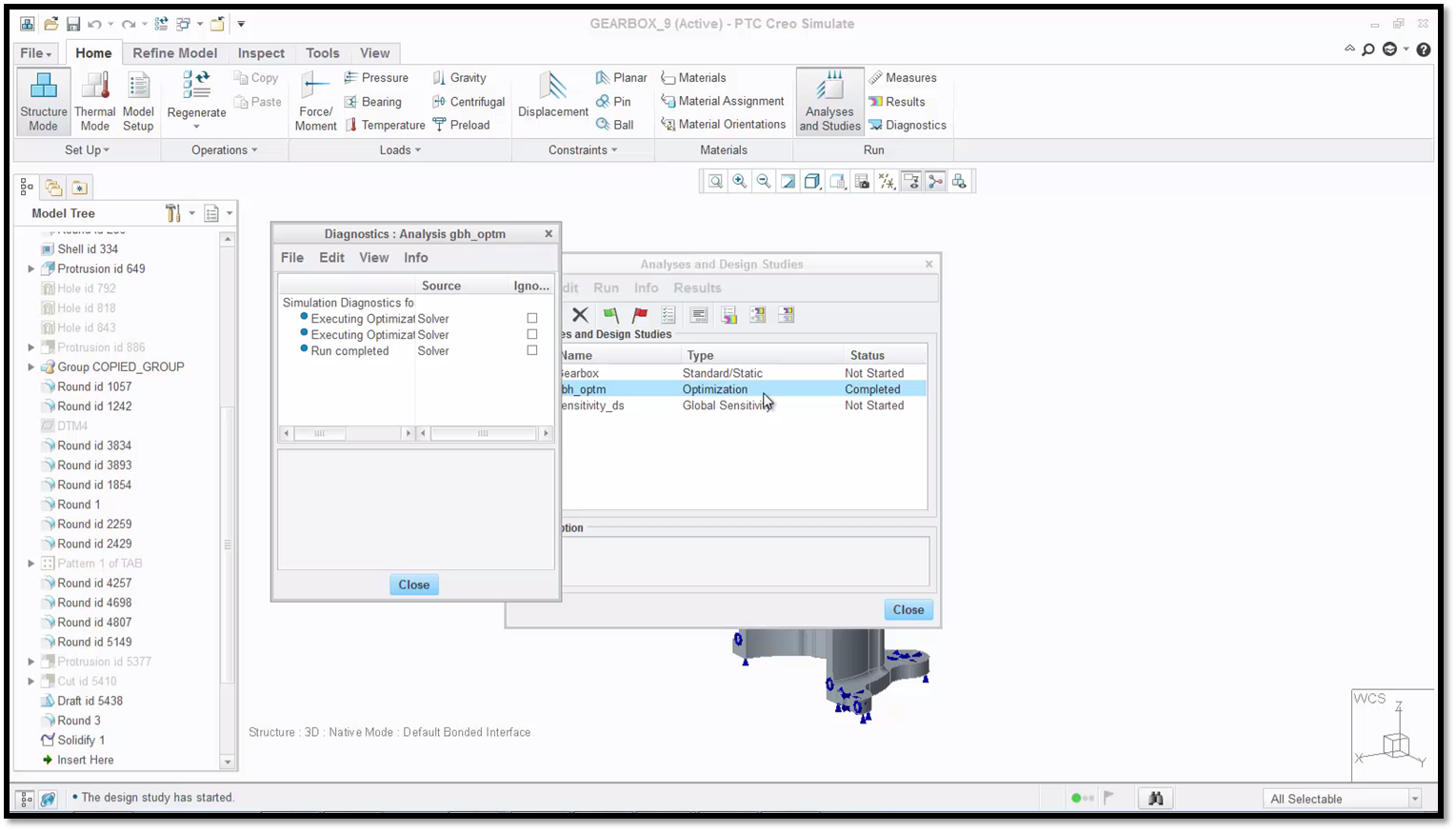Select the Global Sensitivity study row
The image size is (1456, 831).
[743, 406]
